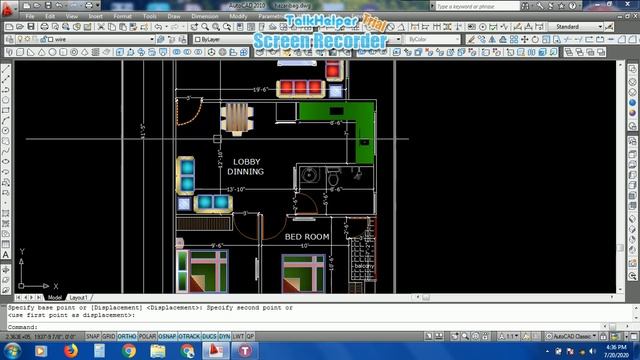Select the Rectangle draw tool
This screenshot has height=360, width=640.
[6, 110]
